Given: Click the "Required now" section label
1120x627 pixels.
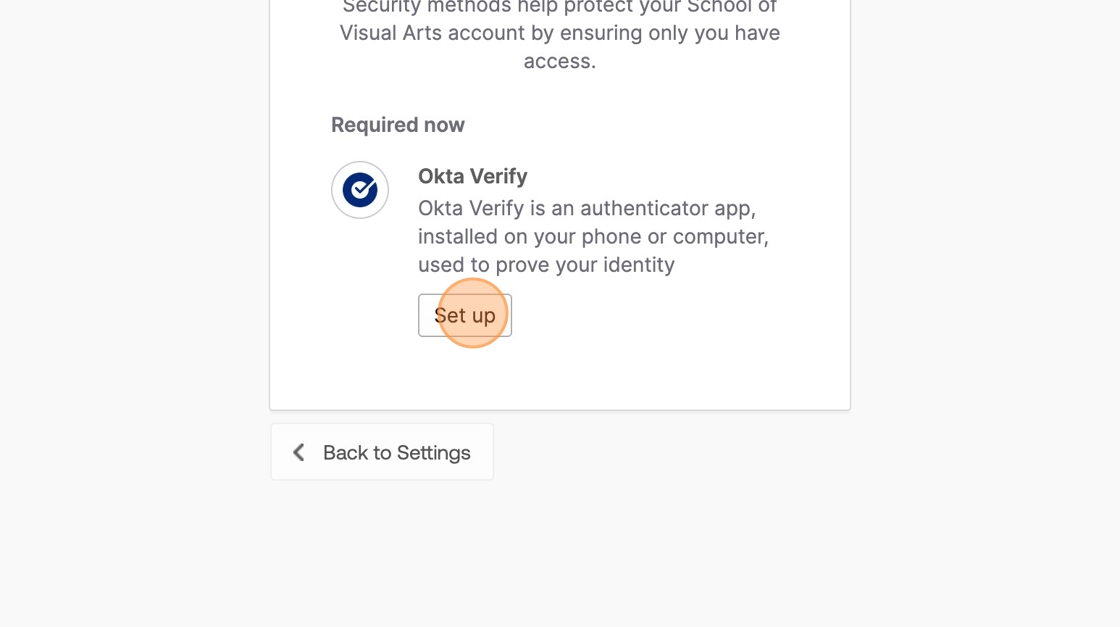Looking at the screenshot, I should coord(398,125).
